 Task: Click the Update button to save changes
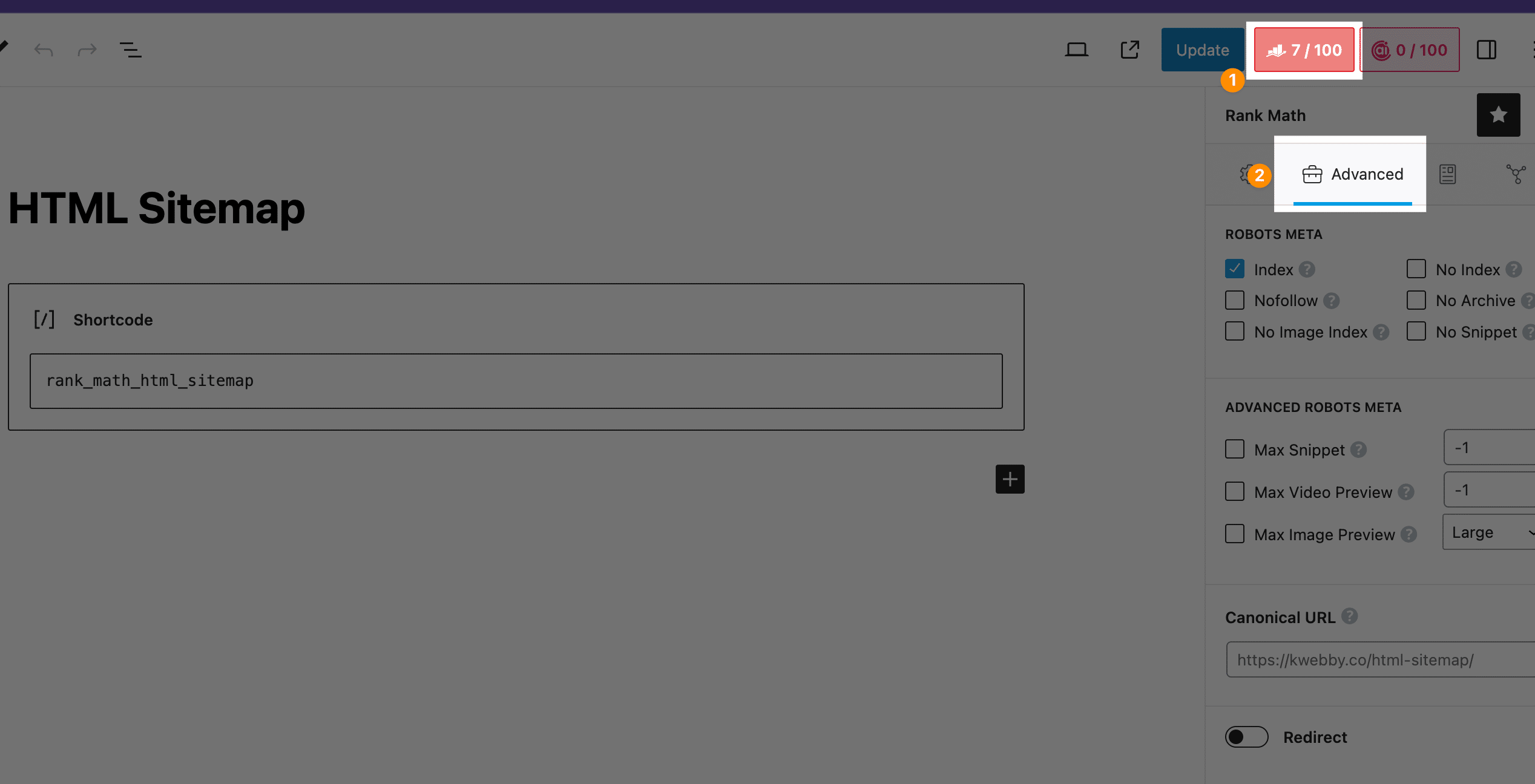[x=1202, y=49]
